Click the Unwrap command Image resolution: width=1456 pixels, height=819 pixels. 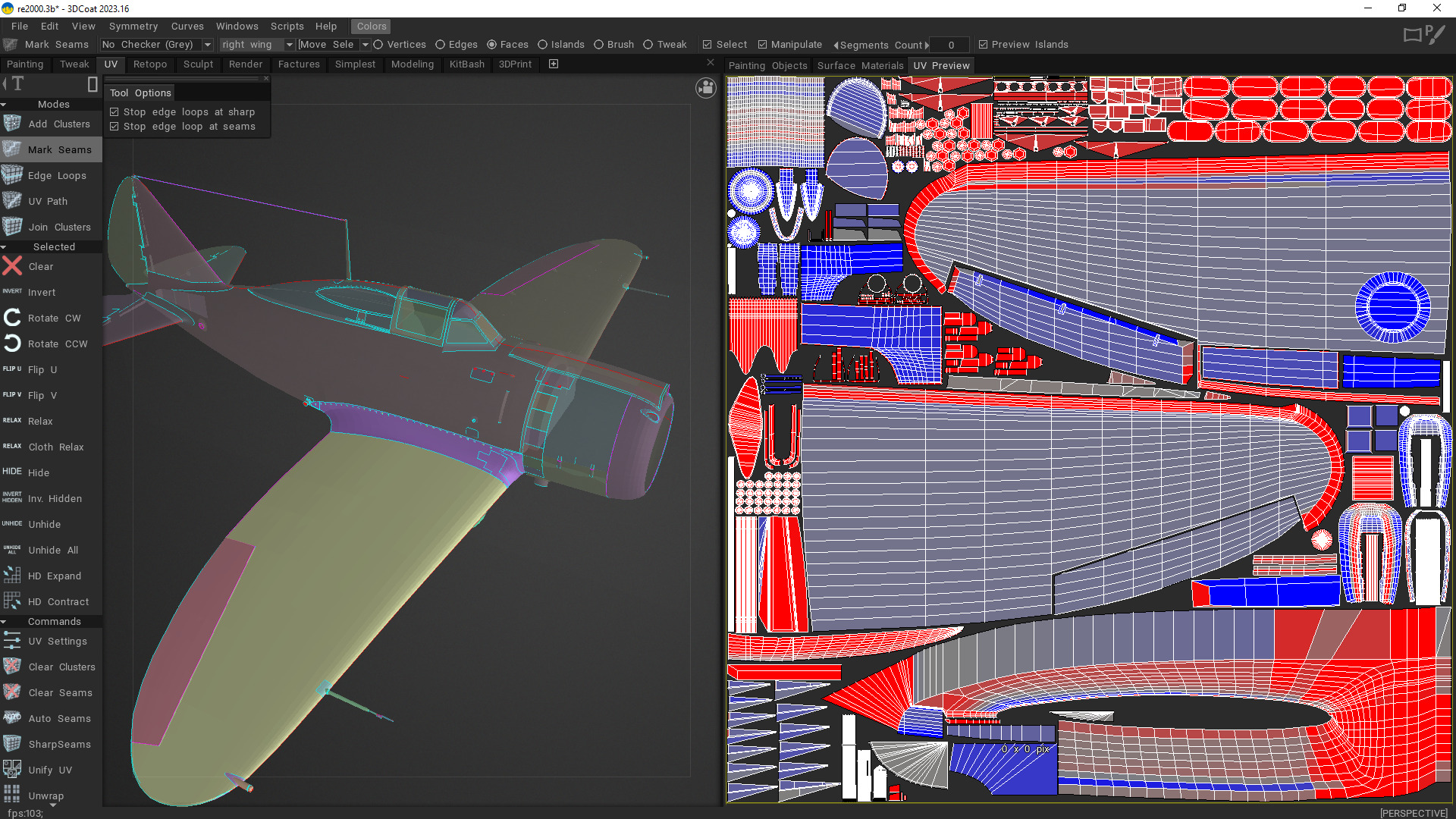coord(46,795)
